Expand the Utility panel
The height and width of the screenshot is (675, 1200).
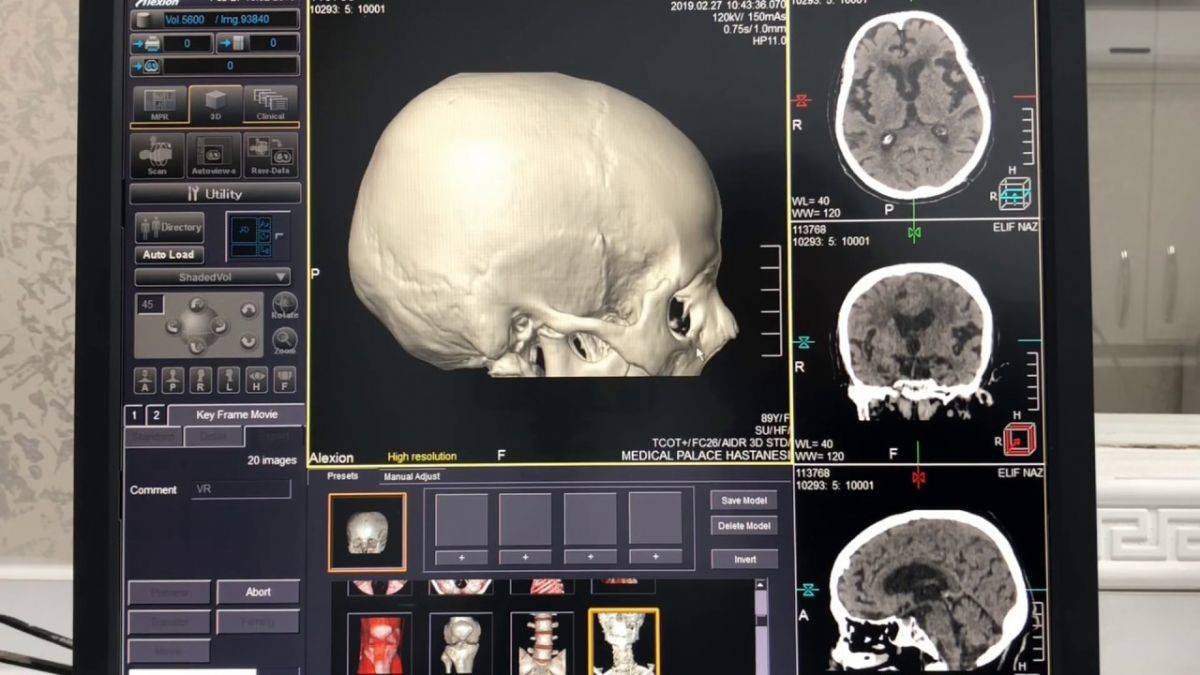pos(215,194)
